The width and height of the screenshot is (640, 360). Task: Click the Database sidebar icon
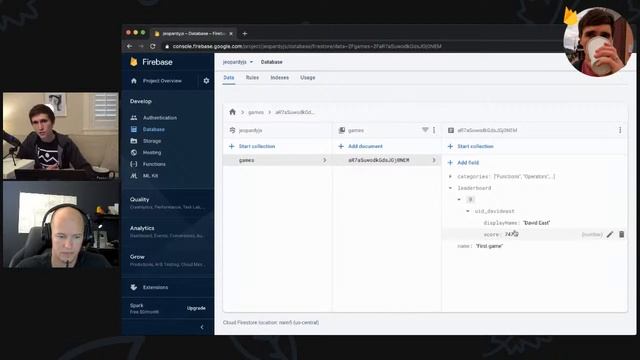(x=134, y=129)
